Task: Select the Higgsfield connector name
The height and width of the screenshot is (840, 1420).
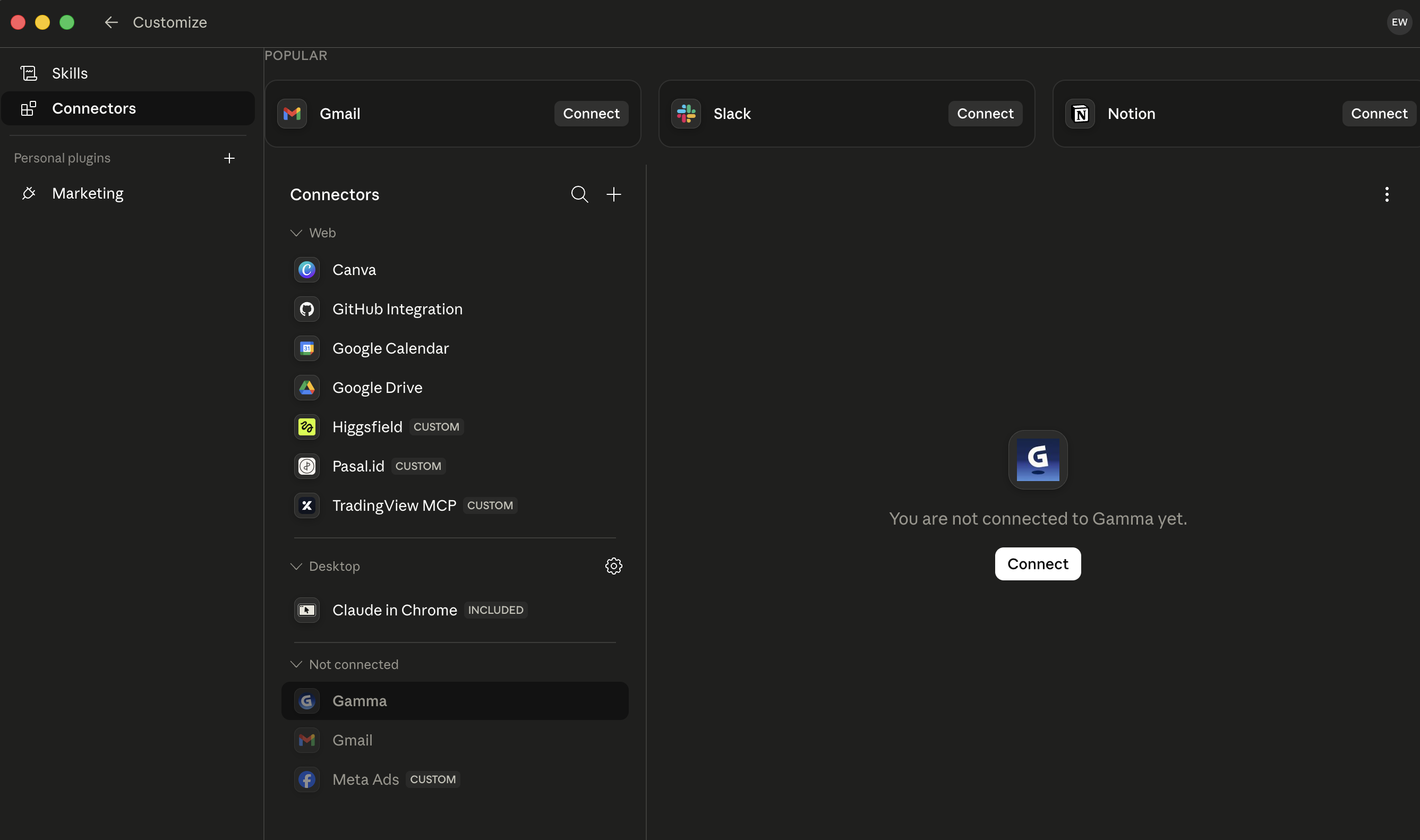Action: (367, 427)
